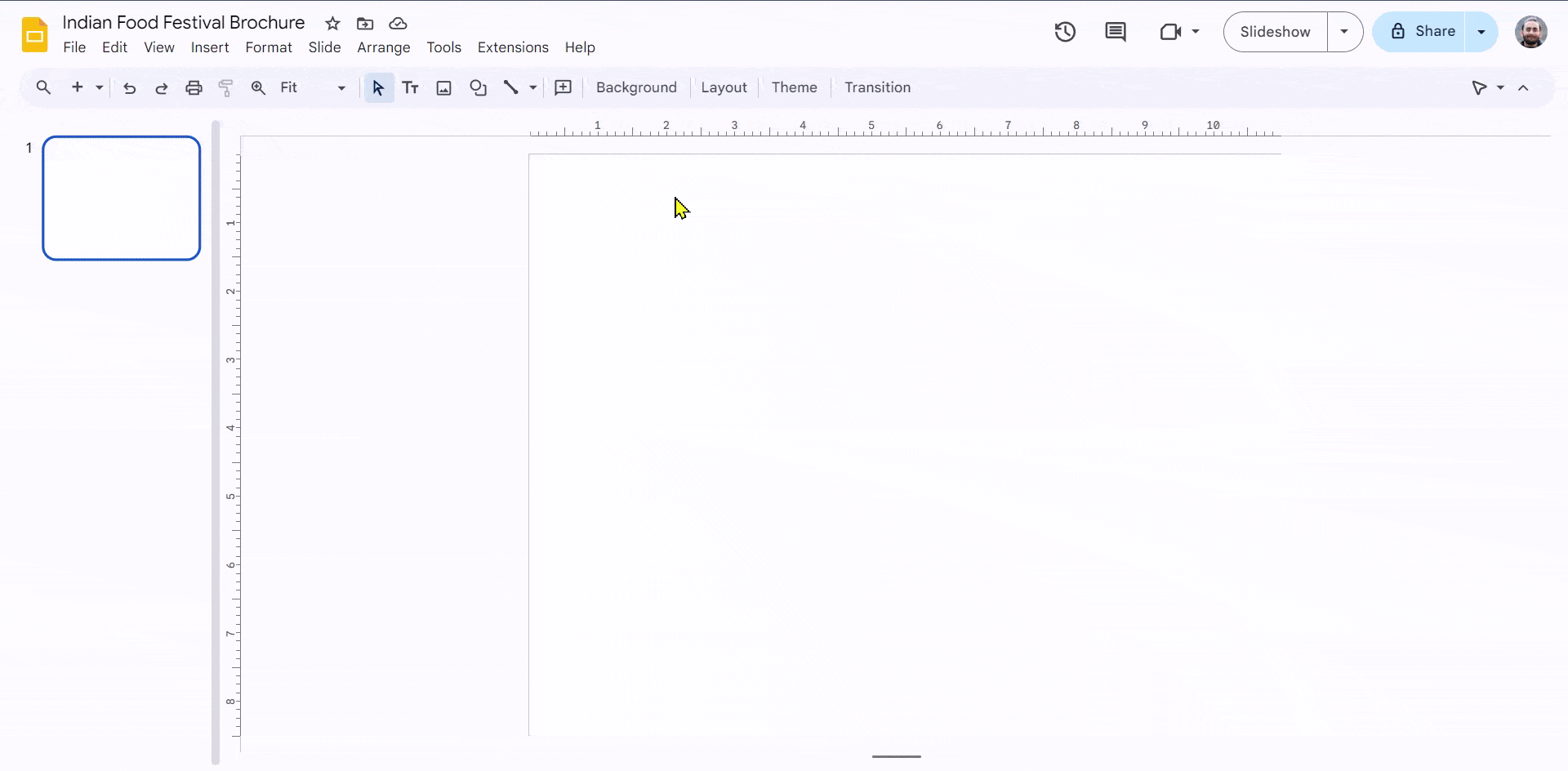Select the Shape tool

coord(478,87)
